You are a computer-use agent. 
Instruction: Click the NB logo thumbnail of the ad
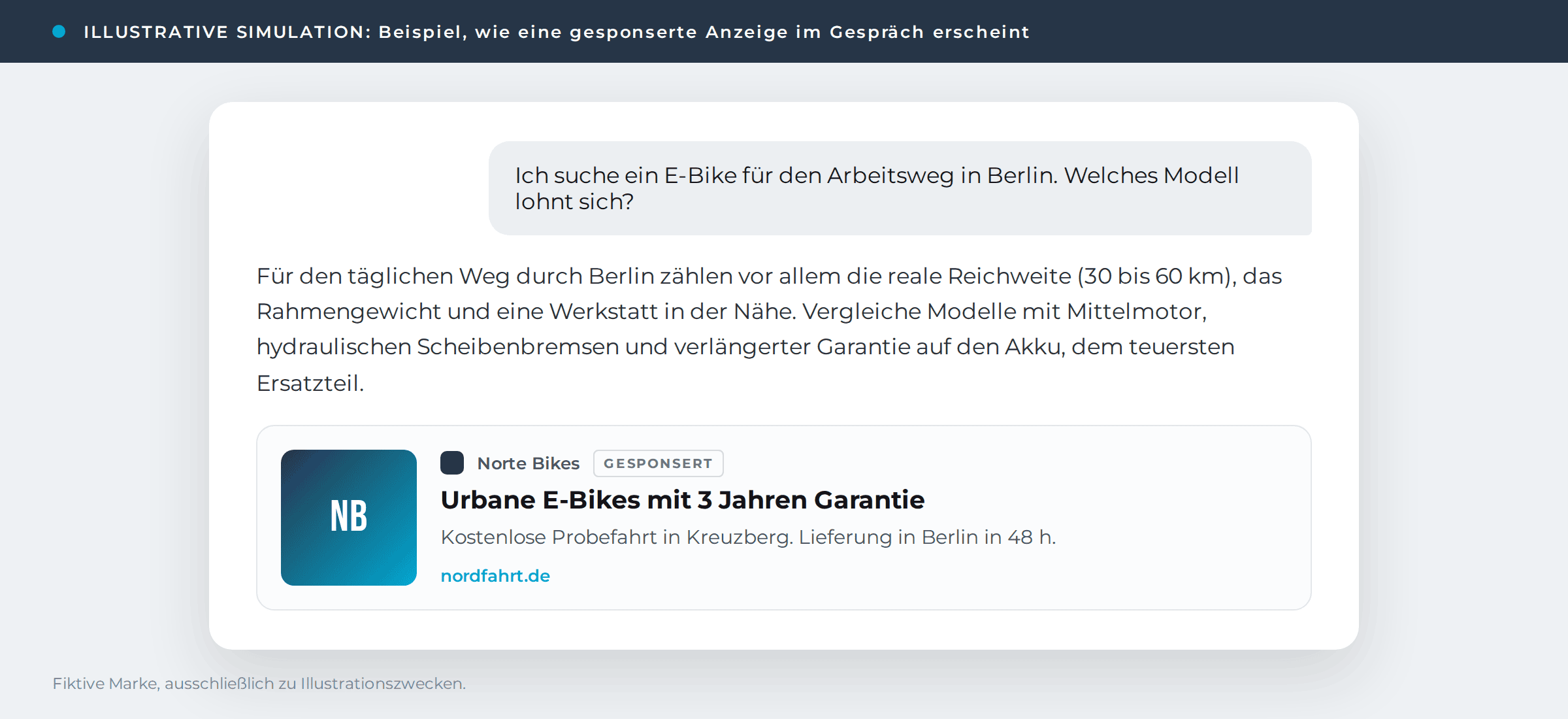click(349, 518)
